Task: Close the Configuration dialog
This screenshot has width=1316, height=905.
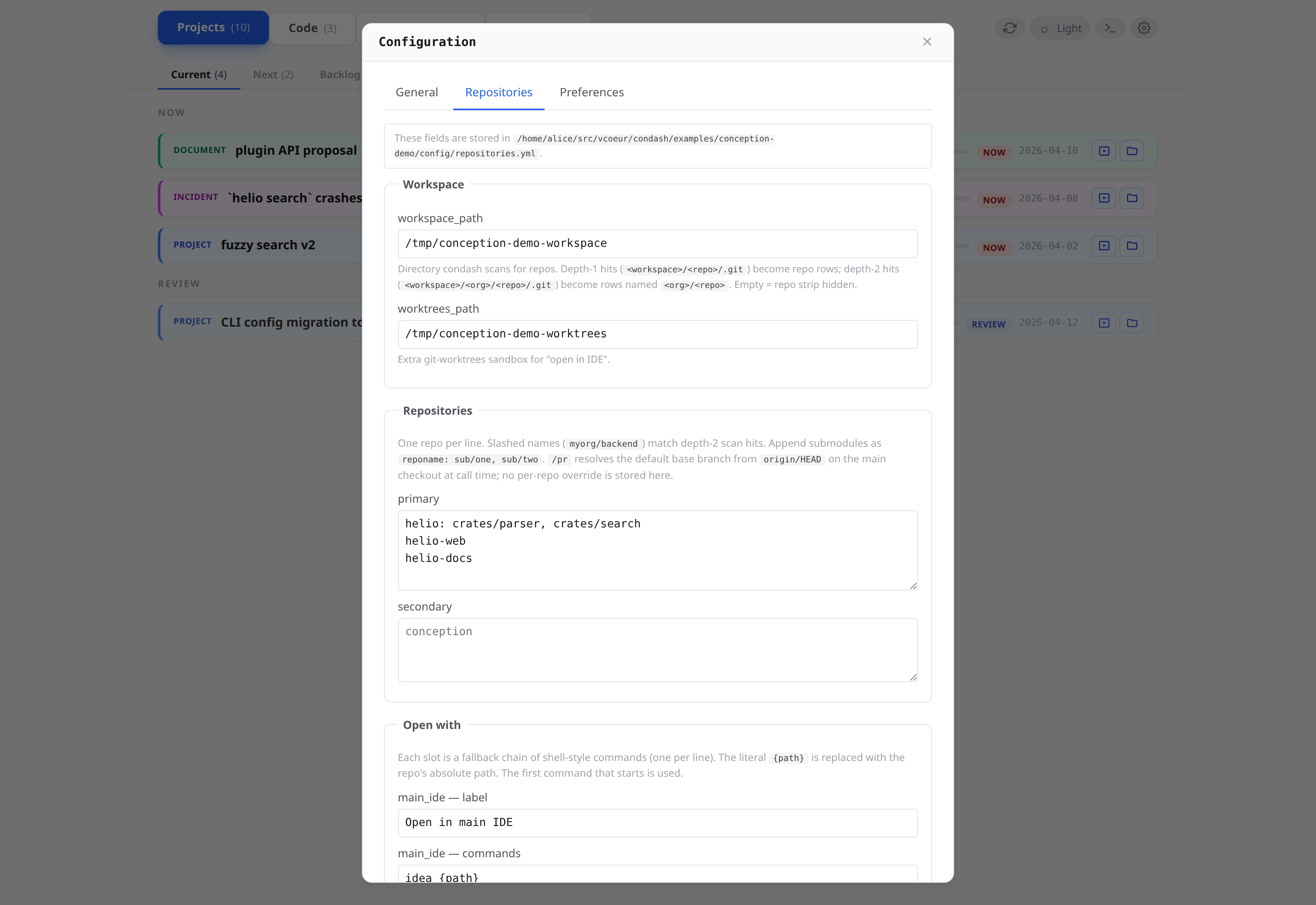Action: (x=927, y=42)
